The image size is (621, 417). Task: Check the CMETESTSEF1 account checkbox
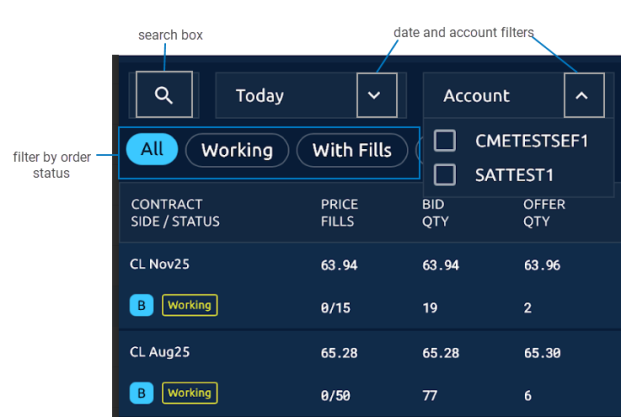[445, 140]
